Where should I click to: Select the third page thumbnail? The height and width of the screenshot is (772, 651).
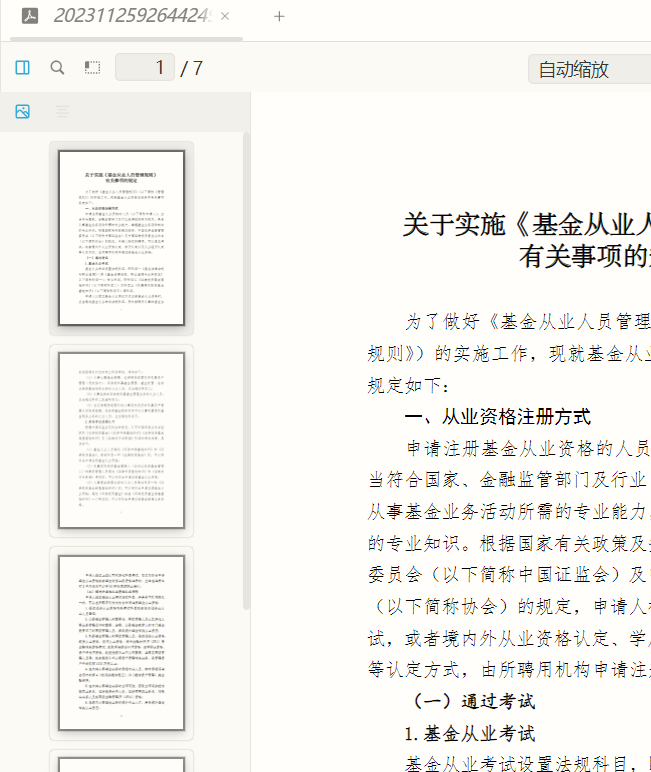coord(122,643)
